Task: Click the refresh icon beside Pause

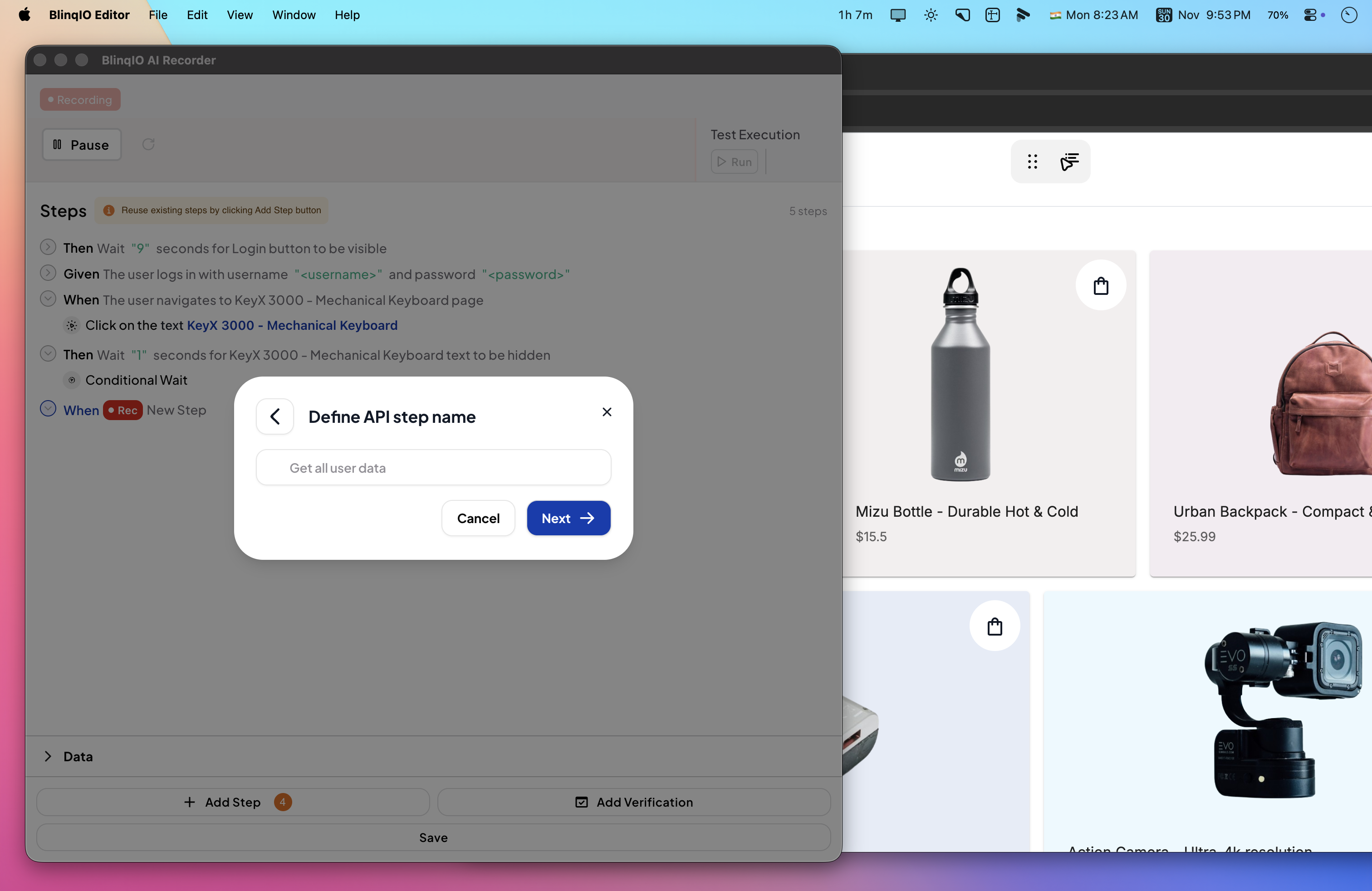Action: pos(148,144)
